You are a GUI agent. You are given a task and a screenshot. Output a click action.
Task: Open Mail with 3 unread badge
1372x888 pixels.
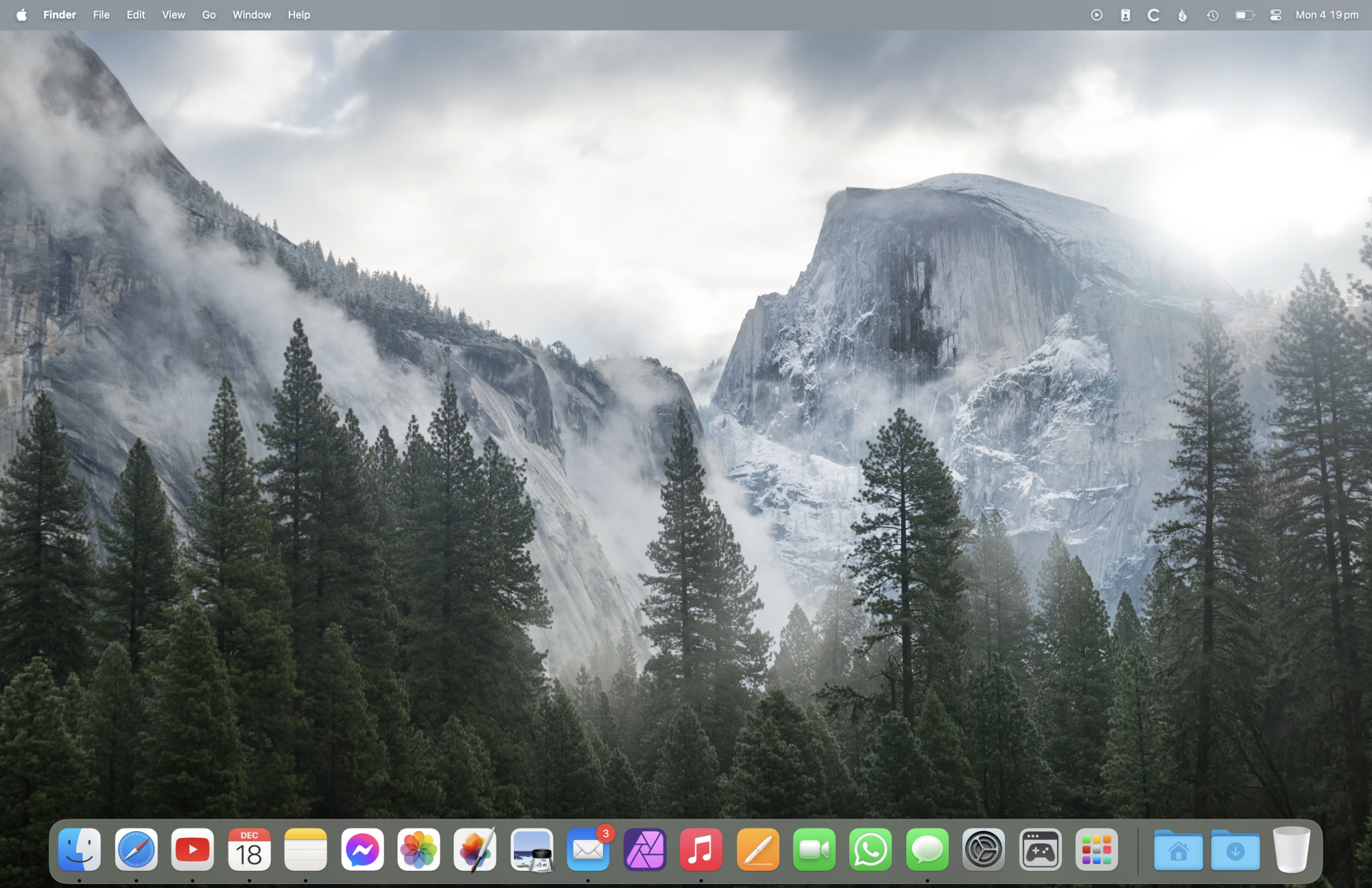point(588,850)
